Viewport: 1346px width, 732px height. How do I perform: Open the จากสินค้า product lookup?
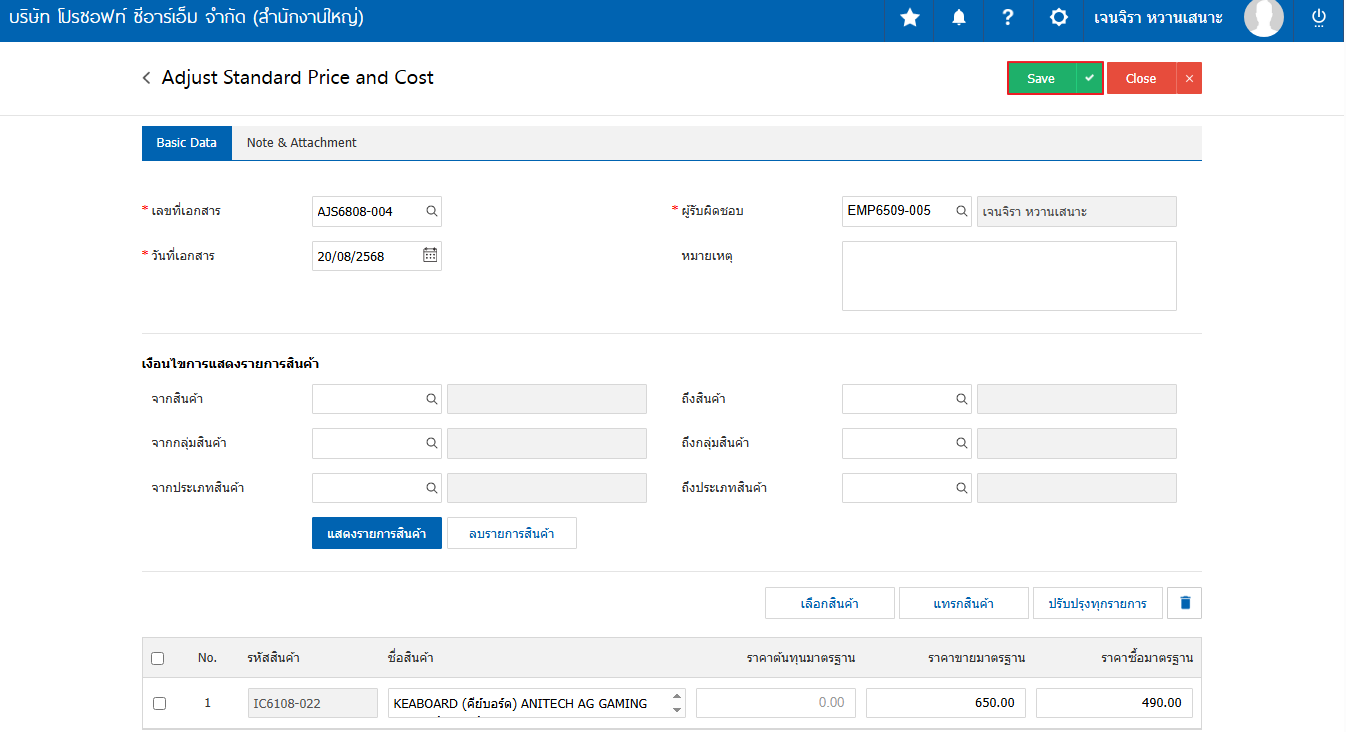(431, 399)
